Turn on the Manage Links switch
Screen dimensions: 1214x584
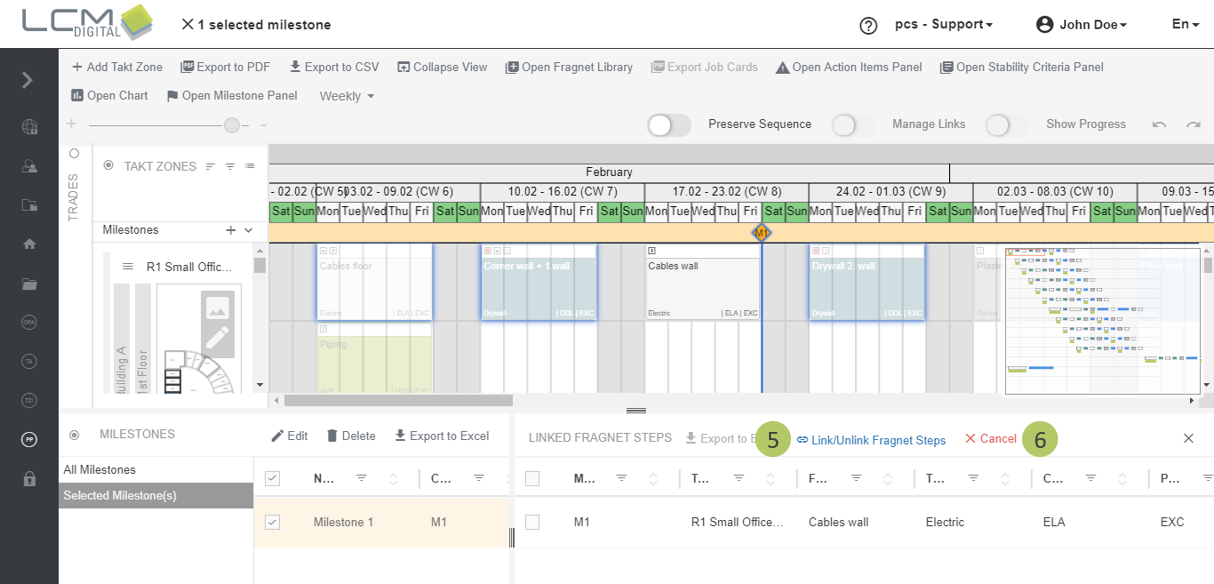(x=843, y=125)
